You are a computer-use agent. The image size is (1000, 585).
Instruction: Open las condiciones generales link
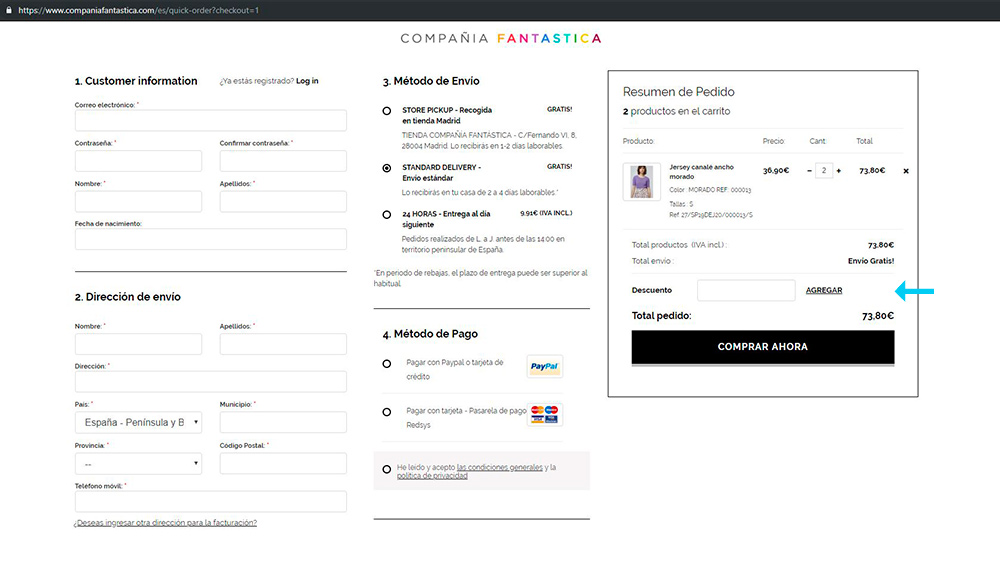(x=499, y=467)
